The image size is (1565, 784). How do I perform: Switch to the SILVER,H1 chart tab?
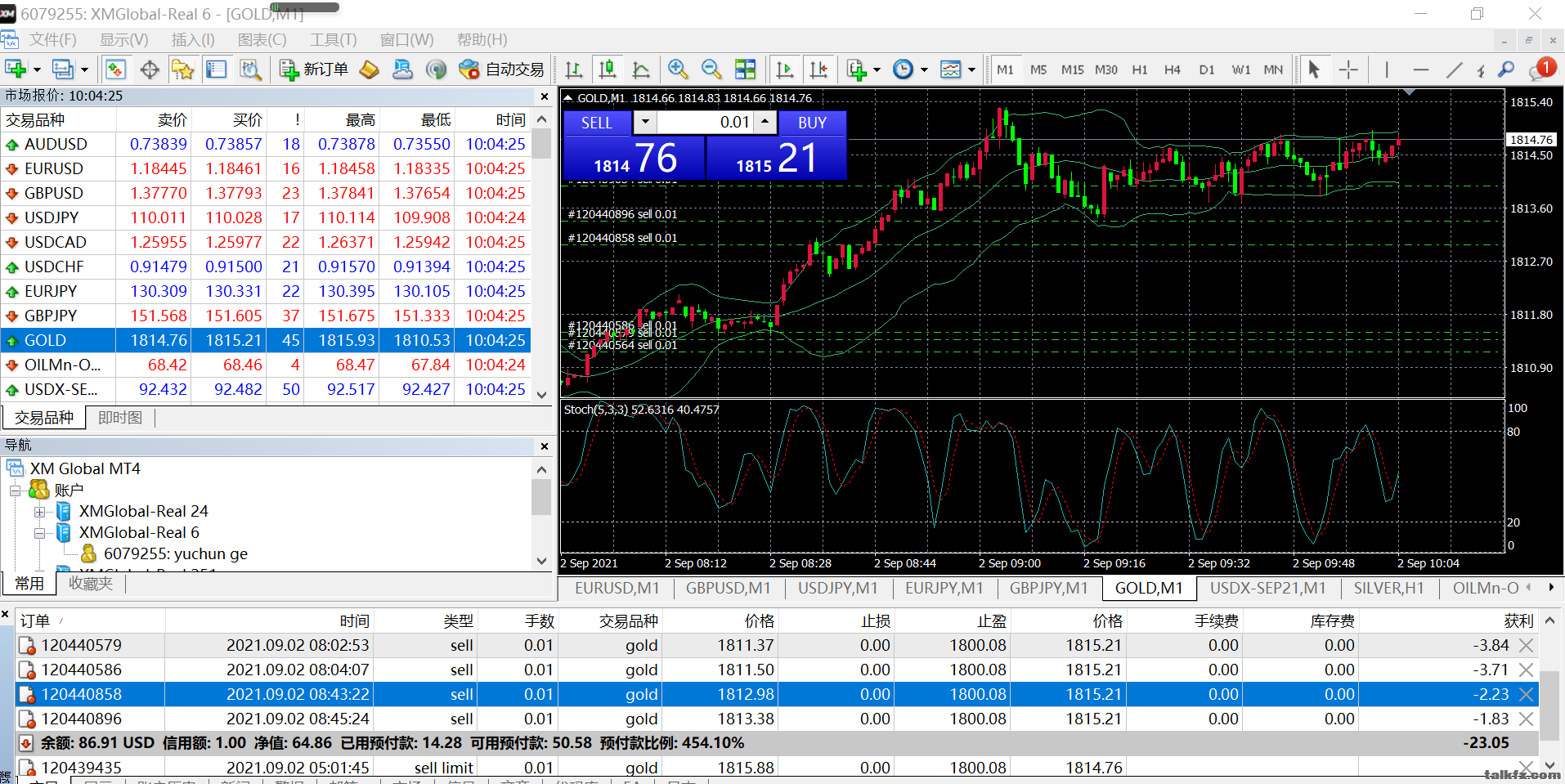[x=1388, y=588]
